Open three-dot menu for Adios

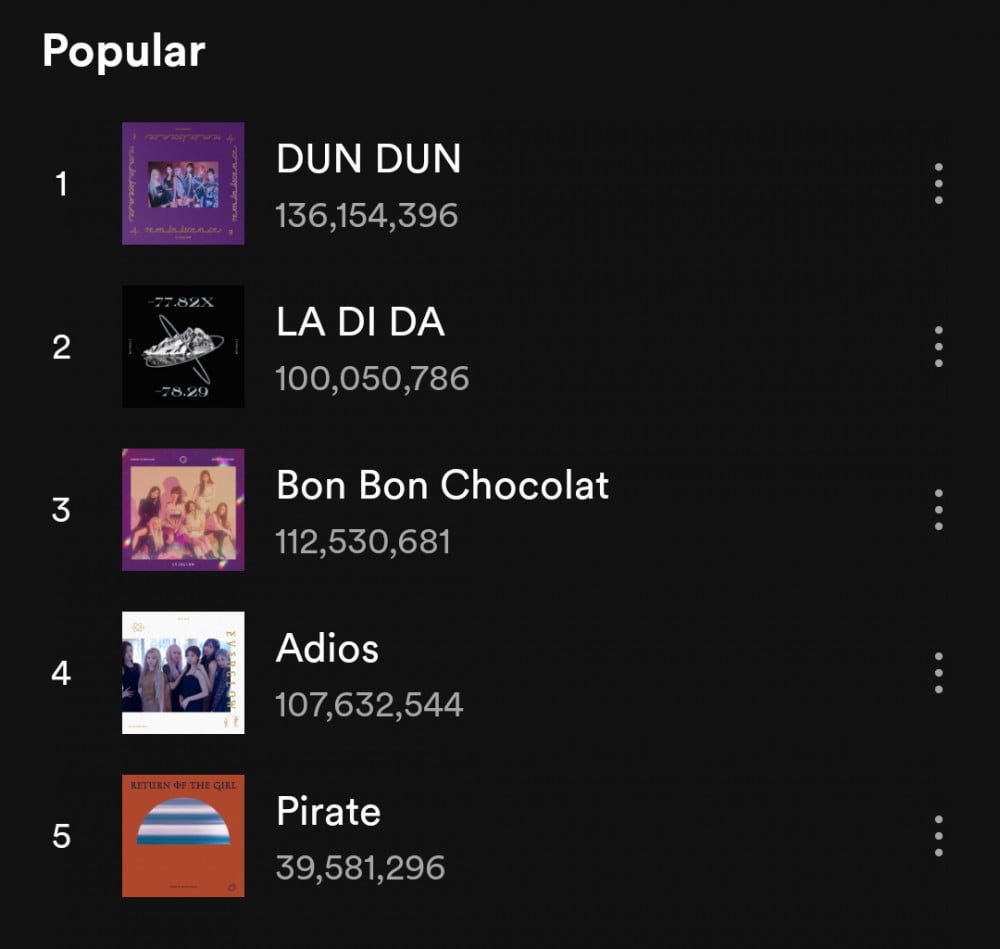[x=938, y=673]
